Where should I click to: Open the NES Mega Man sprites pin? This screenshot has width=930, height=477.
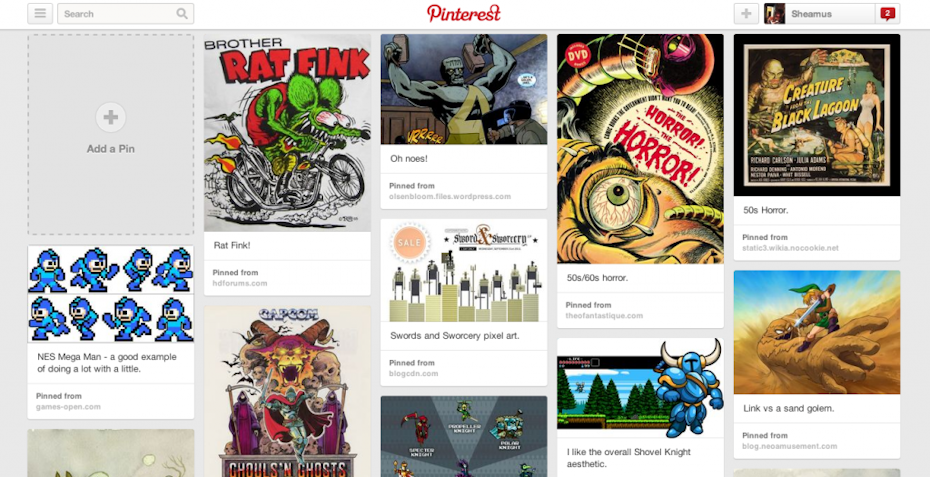tap(111, 294)
